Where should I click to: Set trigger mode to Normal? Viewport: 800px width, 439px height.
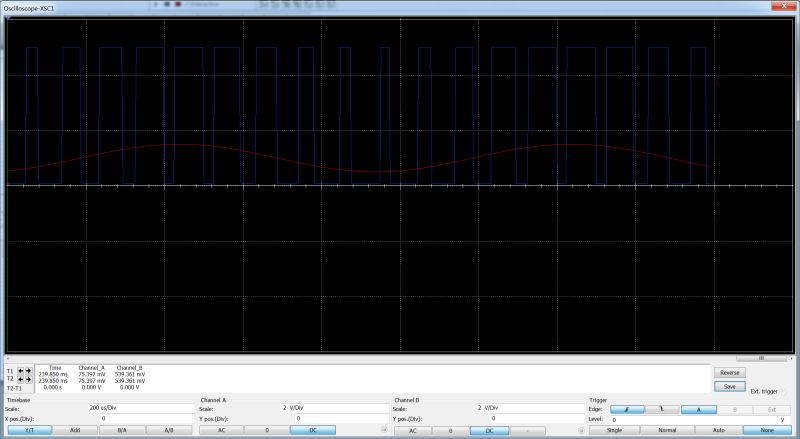(667, 430)
